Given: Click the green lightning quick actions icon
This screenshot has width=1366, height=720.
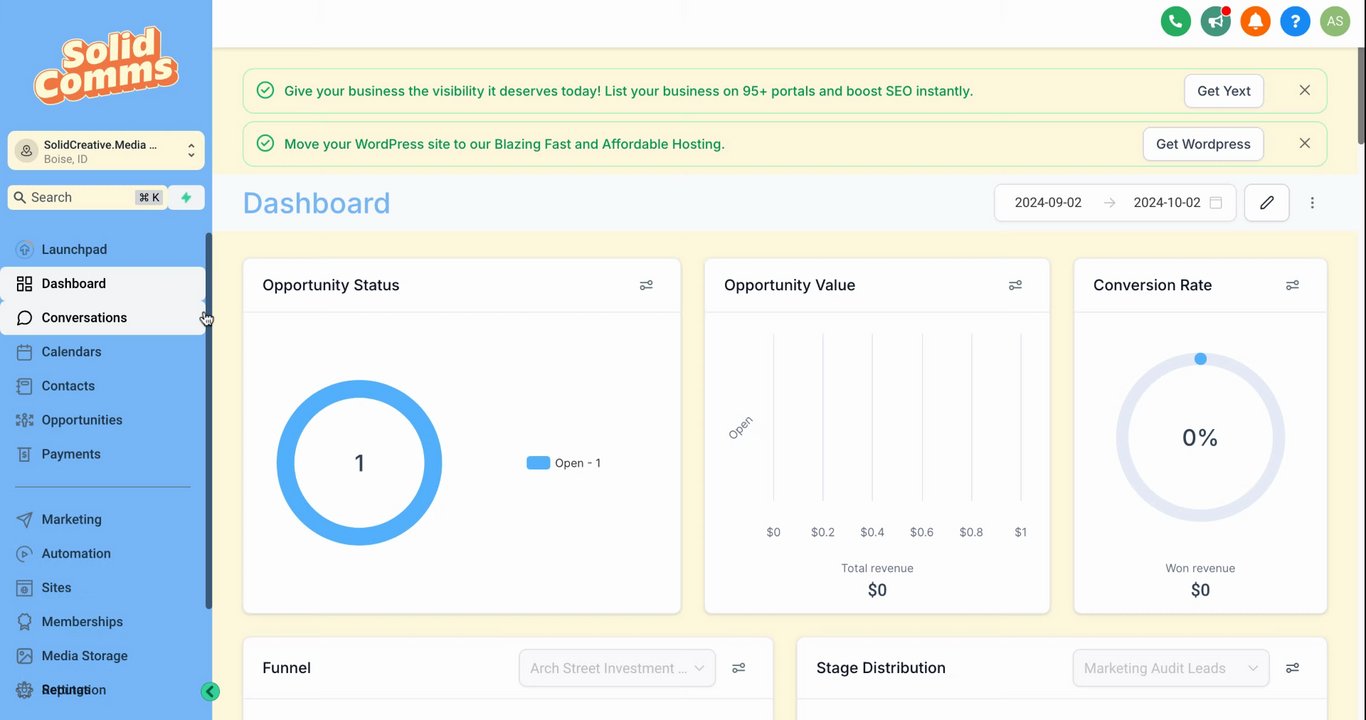Looking at the screenshot, I should 186,198.
